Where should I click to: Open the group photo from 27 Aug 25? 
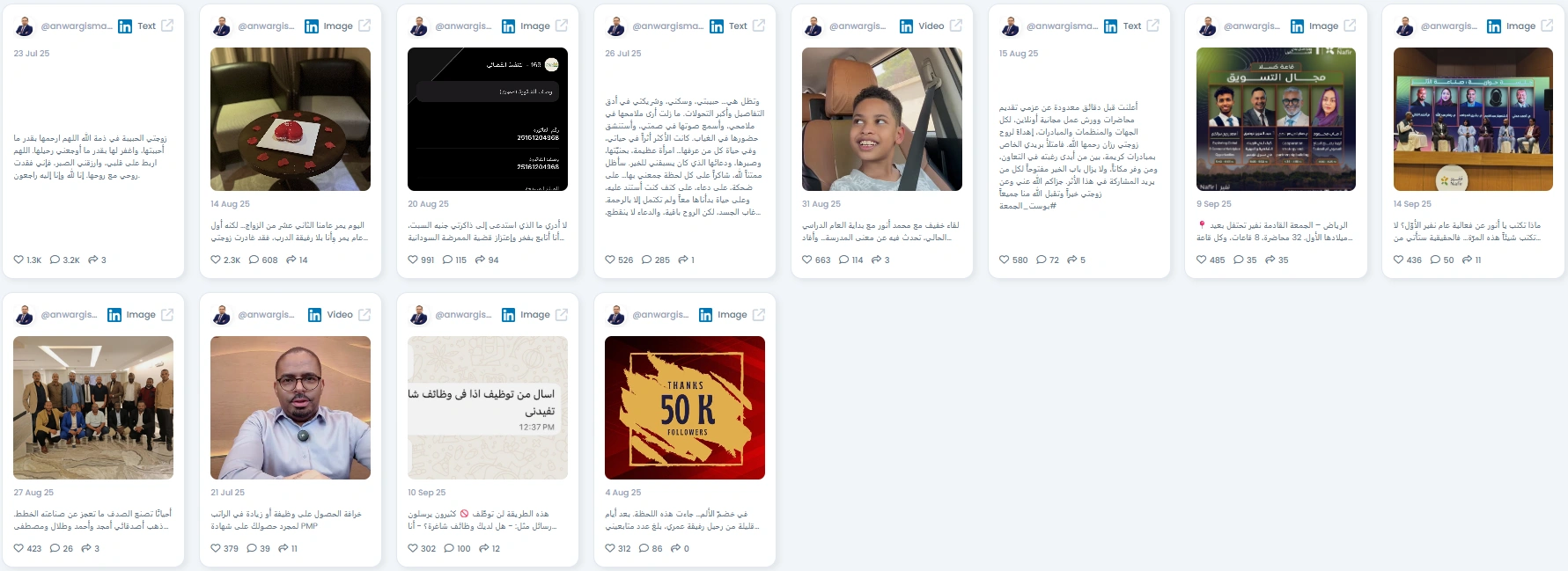coord(93,407)
